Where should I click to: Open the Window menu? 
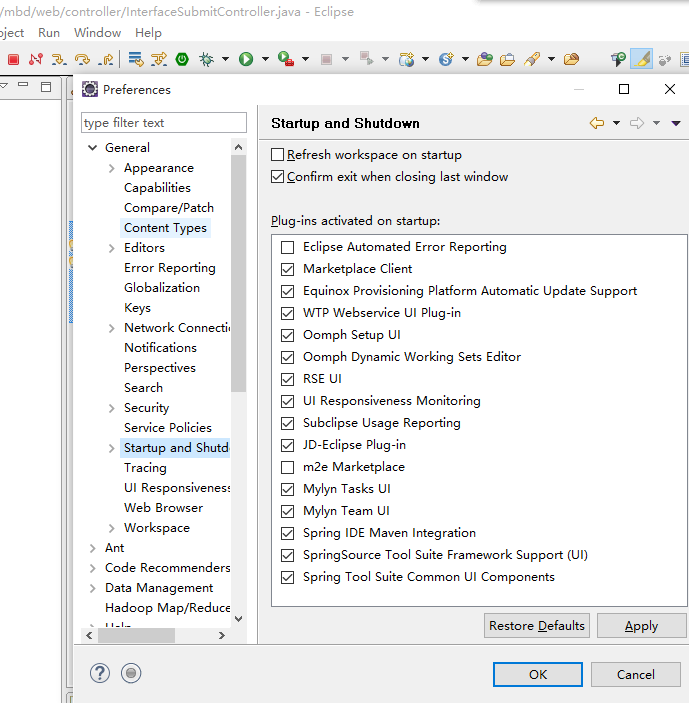point(97,33)
